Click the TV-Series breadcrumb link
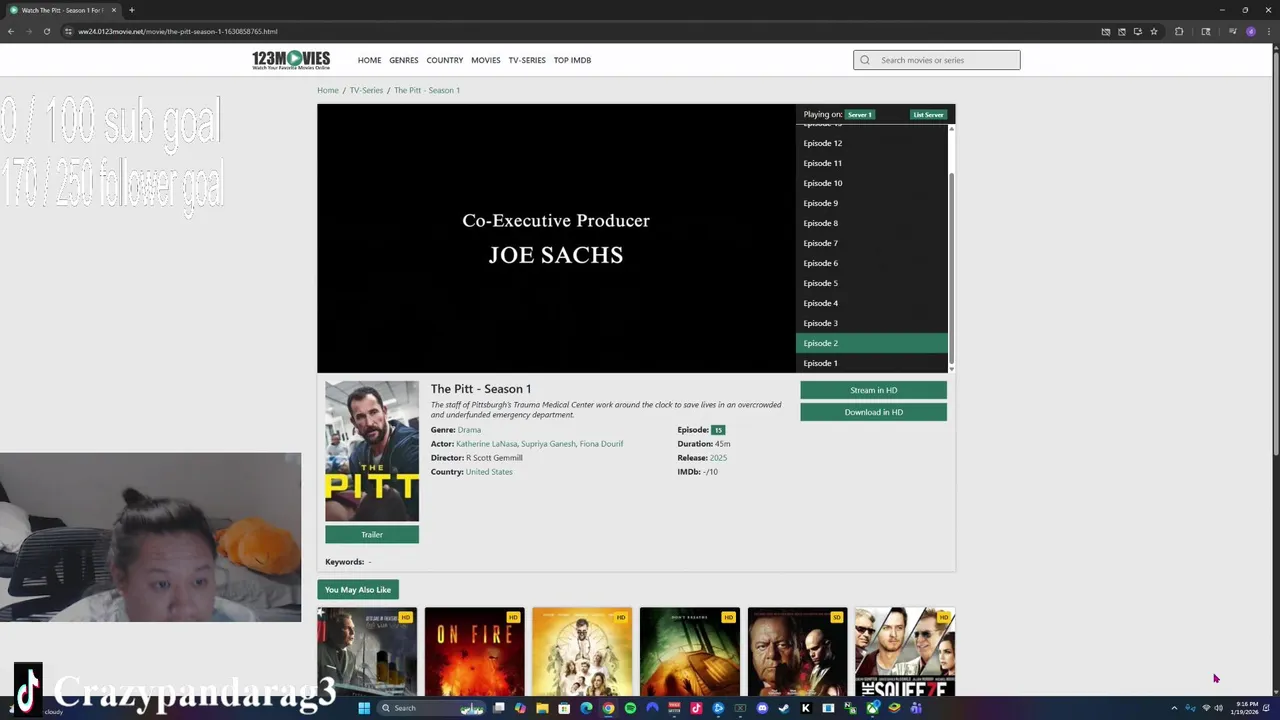Screen dimensions: 1280x720 pyautogui.click(x=366, y=90)
